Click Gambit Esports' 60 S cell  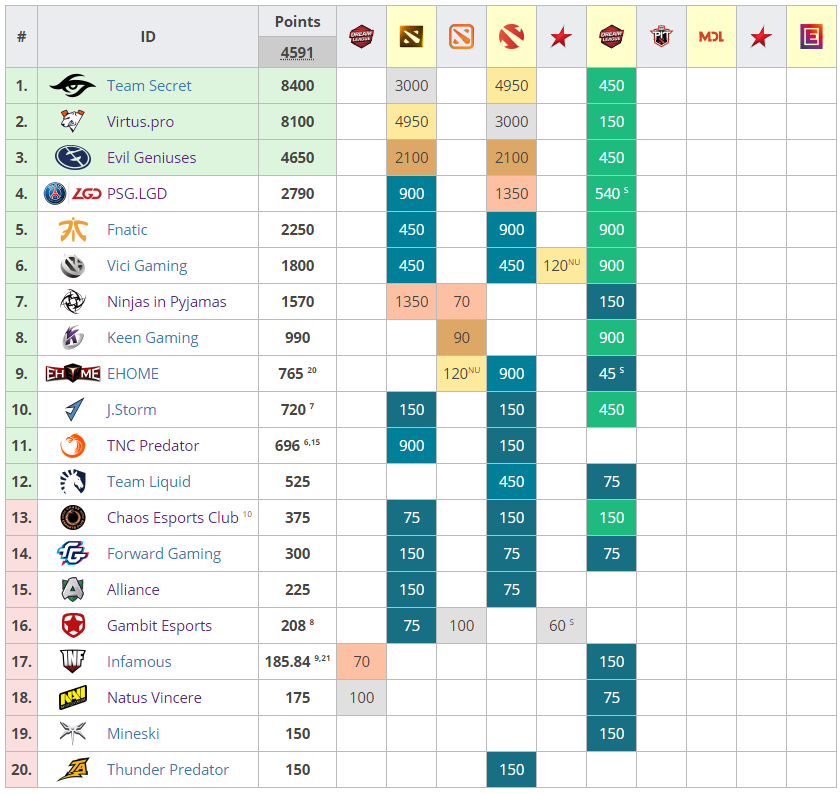point(561,625)
